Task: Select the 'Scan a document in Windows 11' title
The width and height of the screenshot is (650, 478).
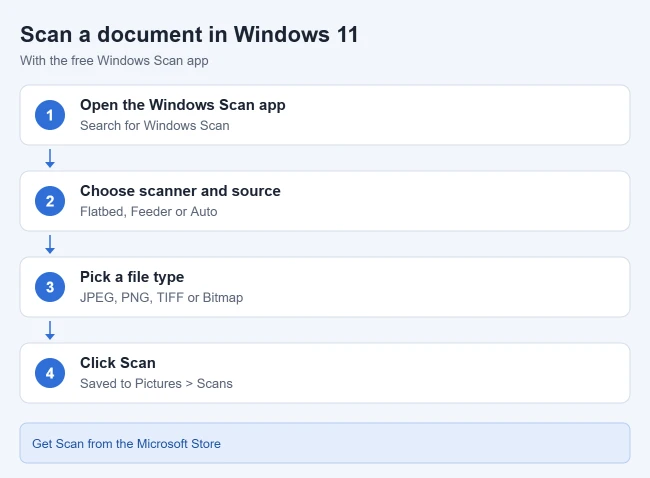Action: click(189, 34)
